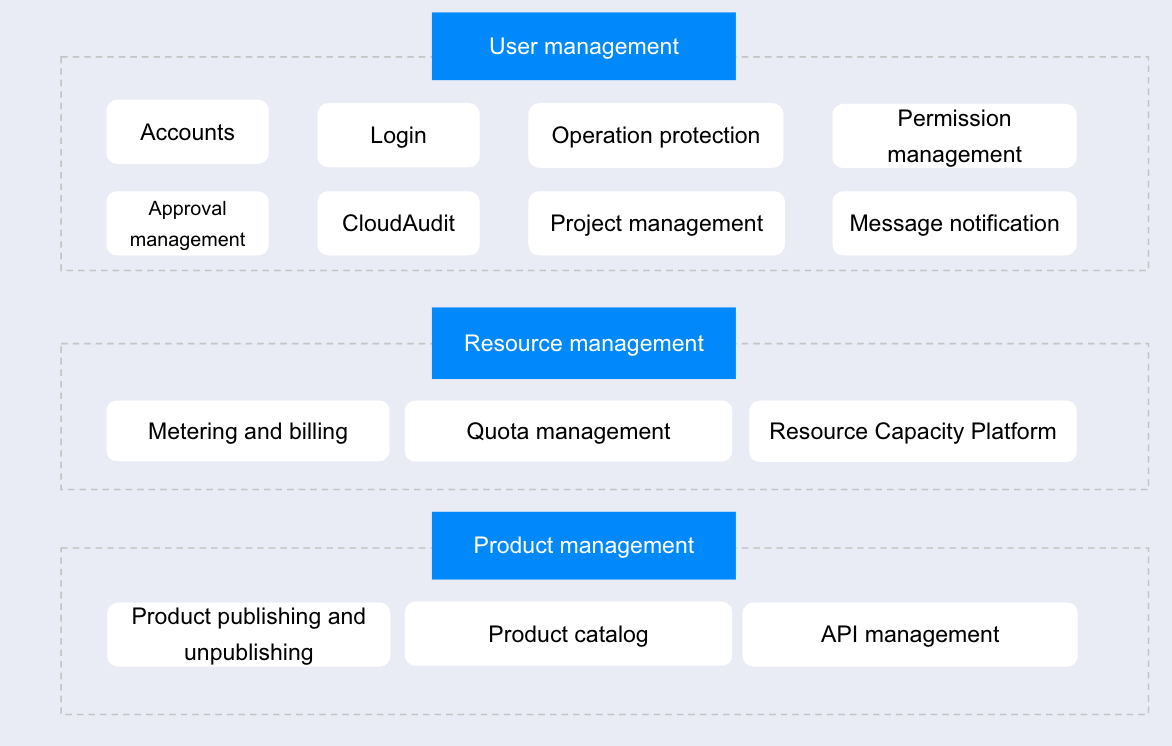Click Operation protection box
Viewport: 1172px width, 746px height.
[656, 135]
